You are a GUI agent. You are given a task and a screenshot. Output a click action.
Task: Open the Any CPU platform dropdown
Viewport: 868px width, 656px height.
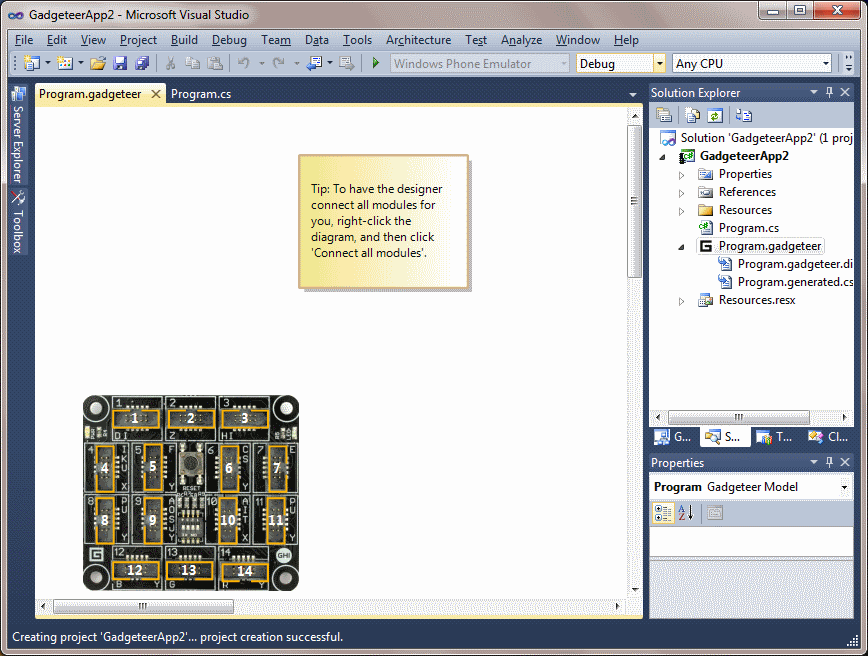pos(826,64)
